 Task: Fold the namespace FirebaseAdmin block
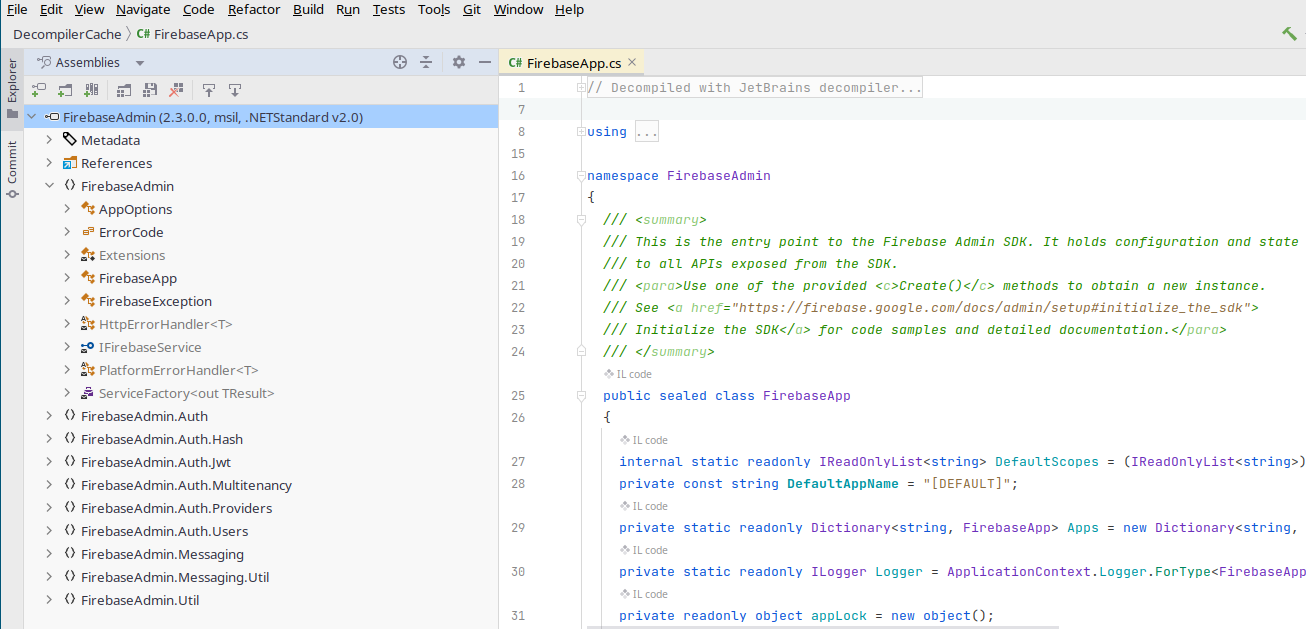point(581,176)
